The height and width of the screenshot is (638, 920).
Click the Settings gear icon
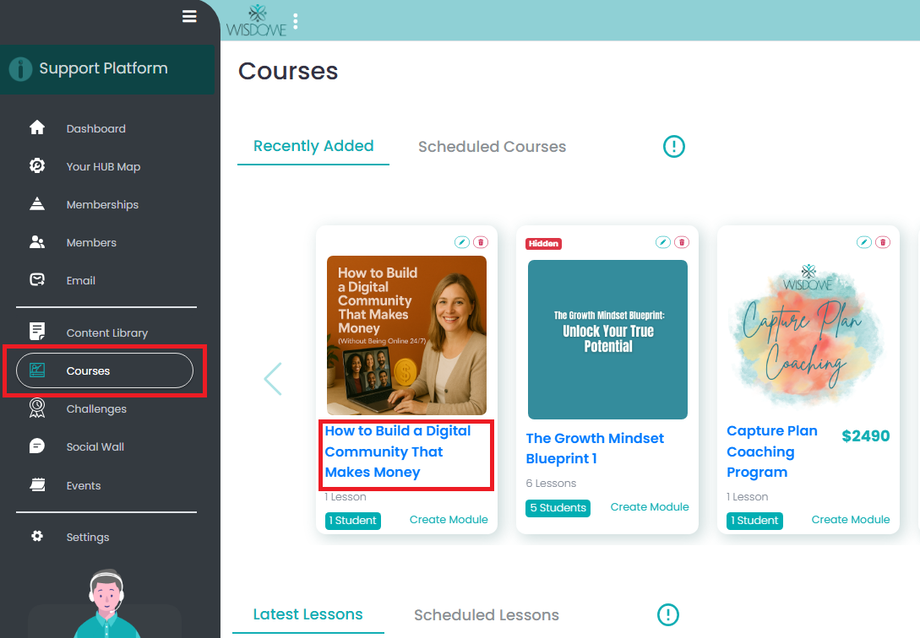(x=37, y=537)
